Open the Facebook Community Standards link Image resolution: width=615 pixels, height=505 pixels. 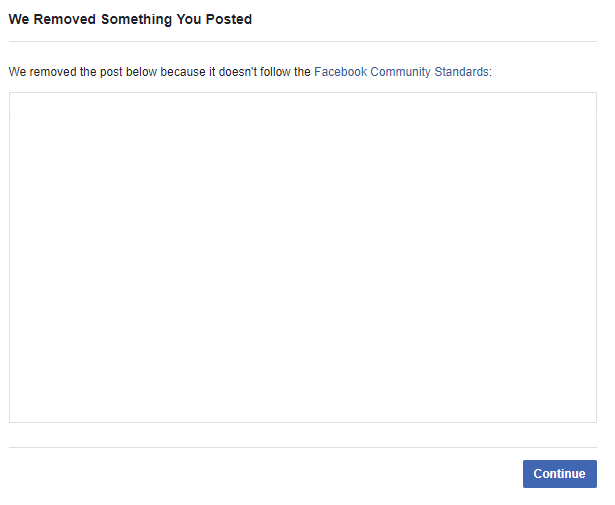click(401, 72)
